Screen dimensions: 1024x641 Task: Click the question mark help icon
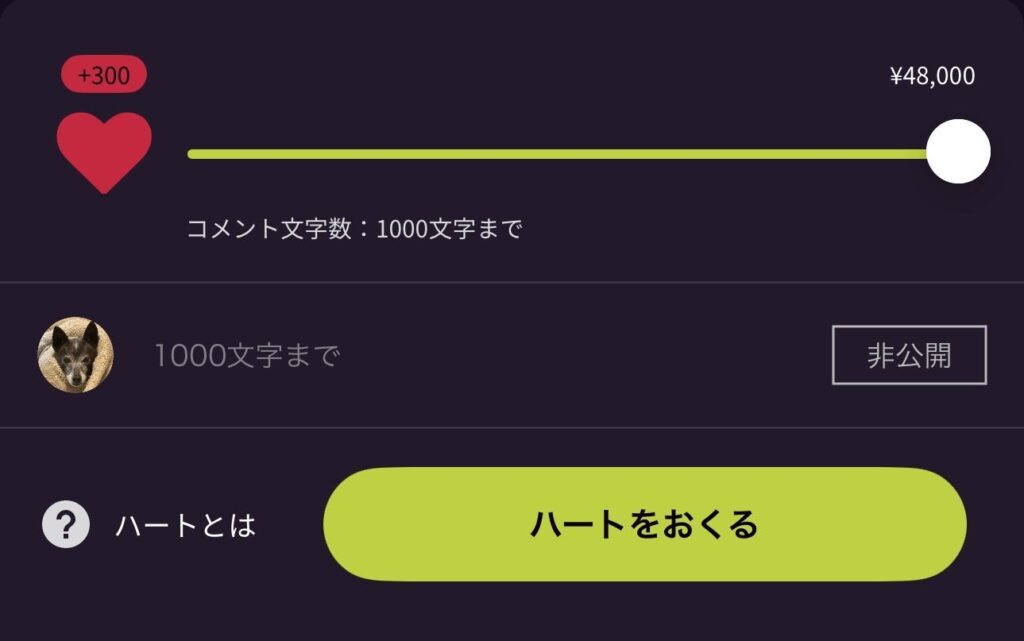tap(66, 524)
